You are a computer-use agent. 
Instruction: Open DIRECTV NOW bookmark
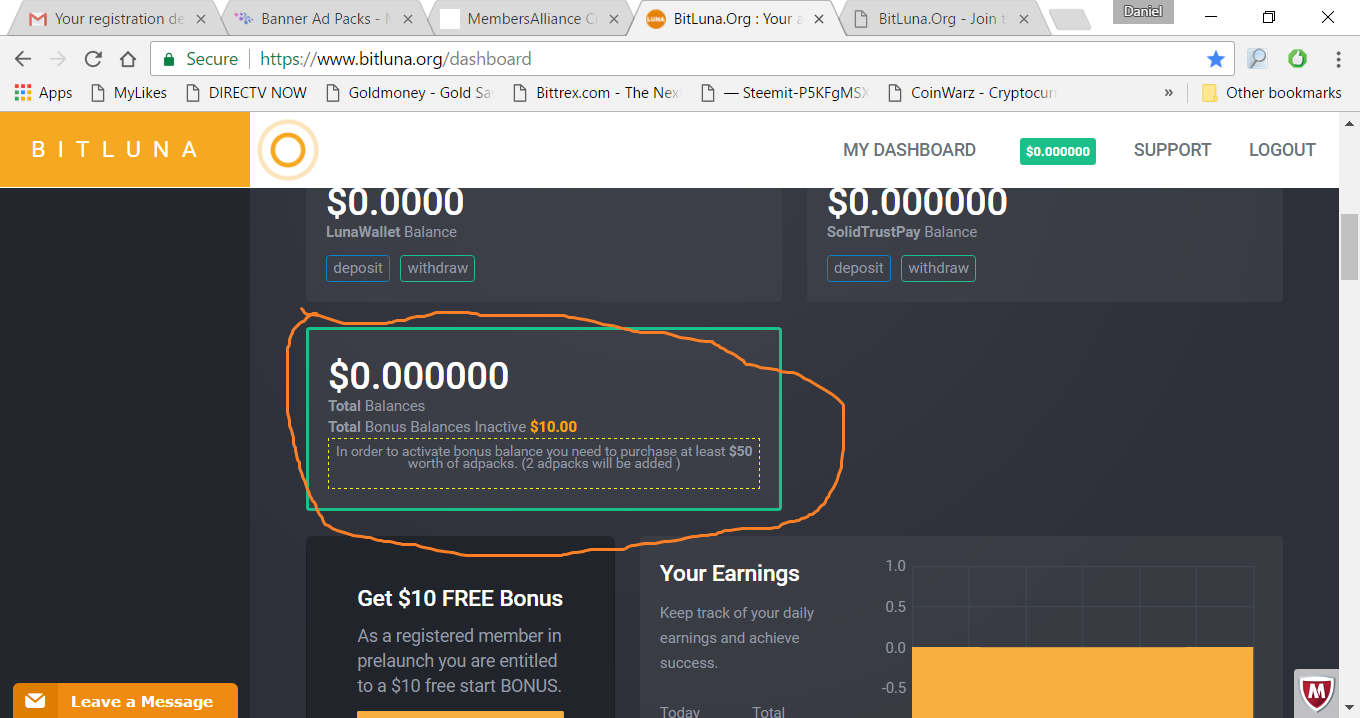coord(246,93)
